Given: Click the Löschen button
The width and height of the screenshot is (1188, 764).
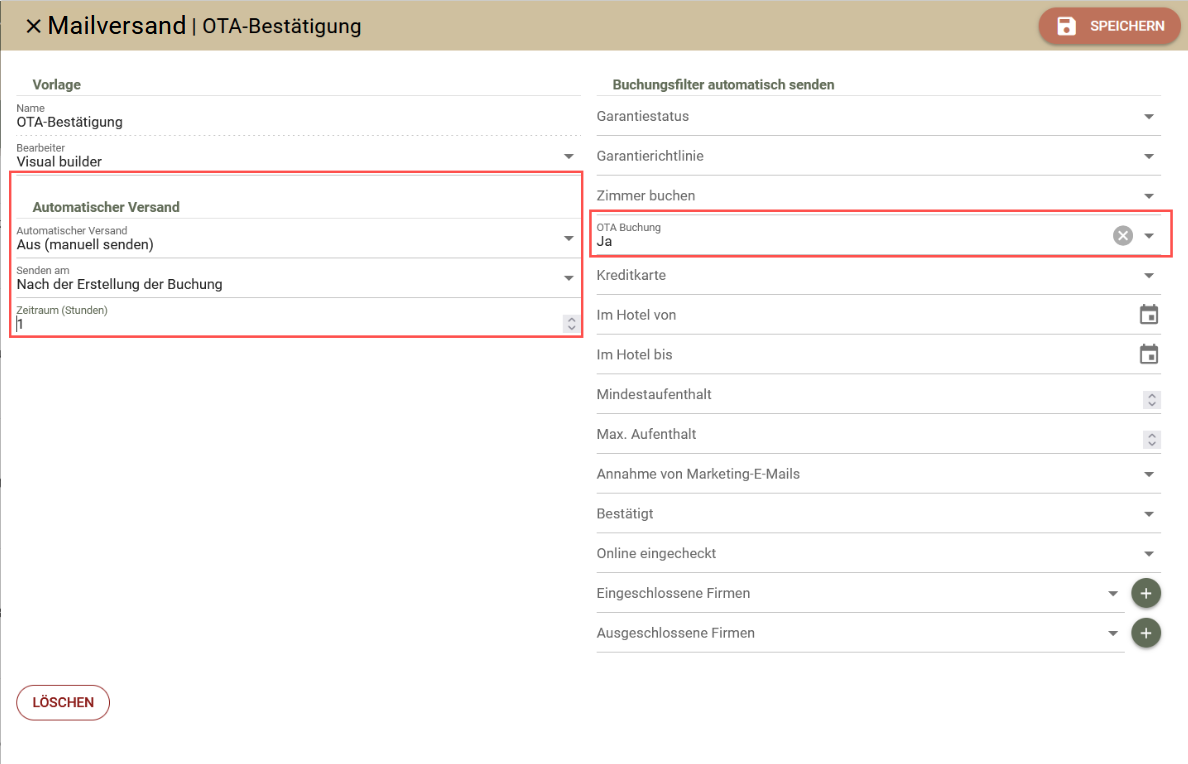Looking at the screenshot, I should click(63, 703).
